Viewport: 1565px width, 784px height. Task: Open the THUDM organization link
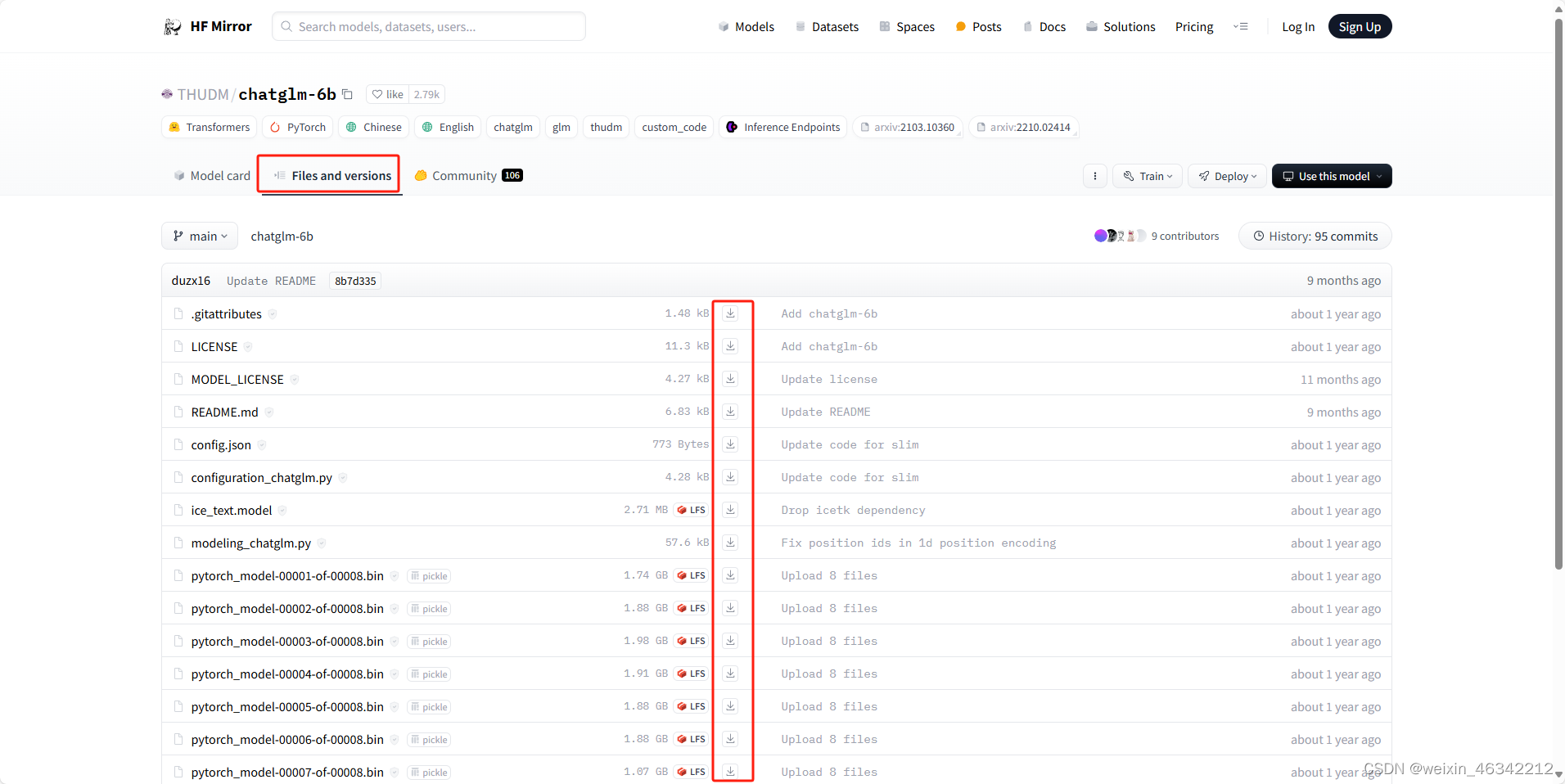click(203, 94)
